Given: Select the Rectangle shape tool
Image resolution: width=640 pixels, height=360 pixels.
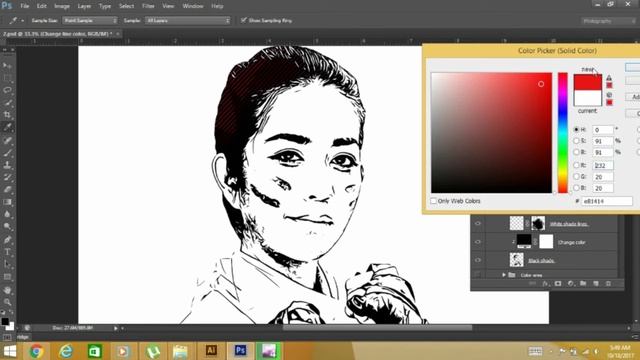Looking at the screenshot, I should click(x=7, y=277).
